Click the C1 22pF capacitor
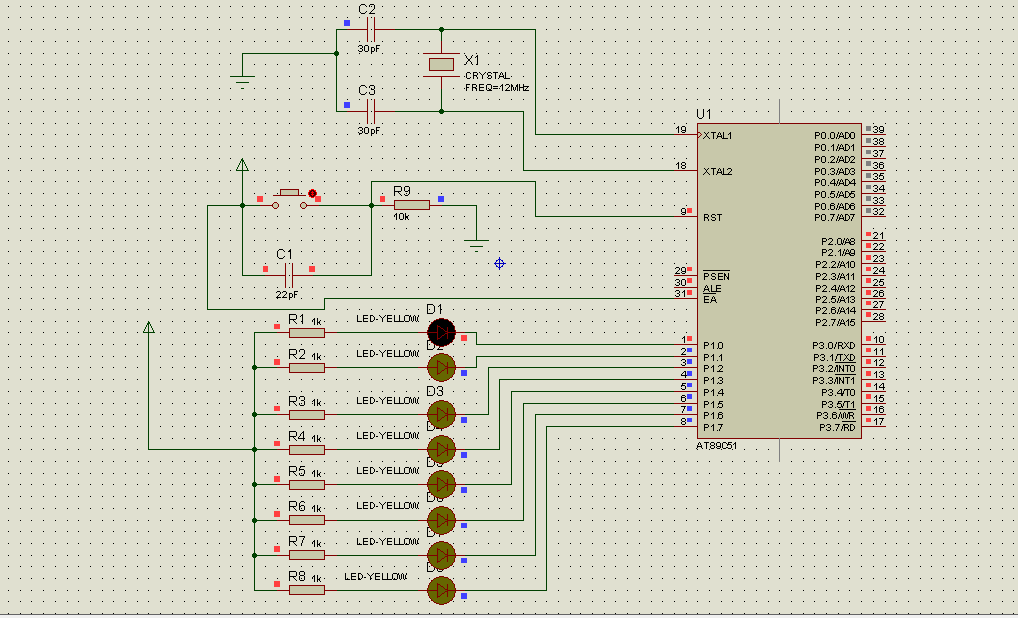 pyautogui.click(x=289, y=274)
